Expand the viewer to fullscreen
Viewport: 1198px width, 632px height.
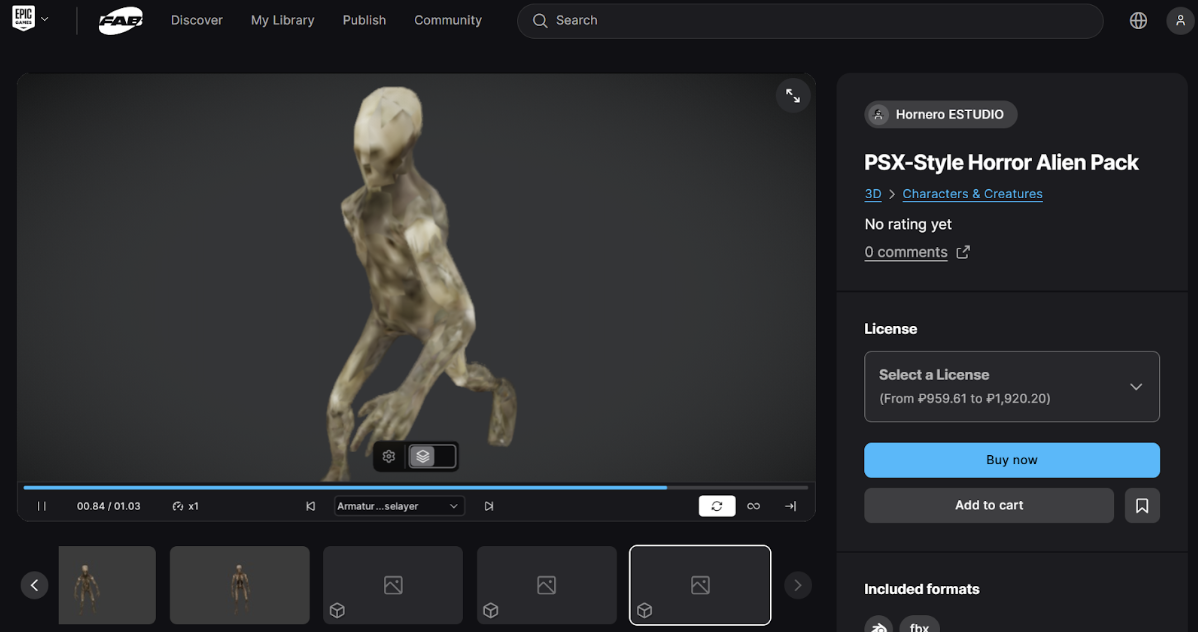point(792,95)
